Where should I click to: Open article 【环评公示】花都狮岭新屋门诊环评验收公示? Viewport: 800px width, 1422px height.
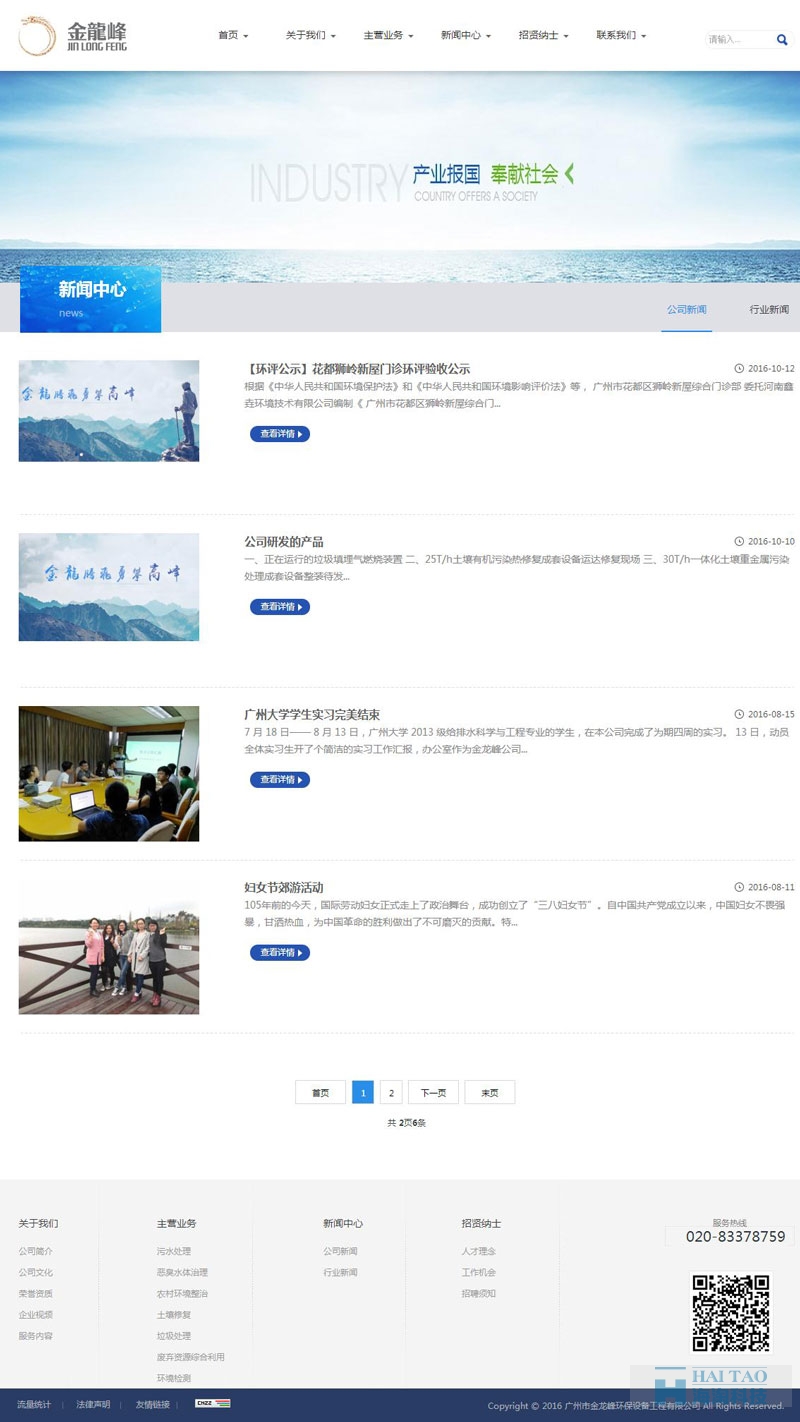[x=357, y=369]
